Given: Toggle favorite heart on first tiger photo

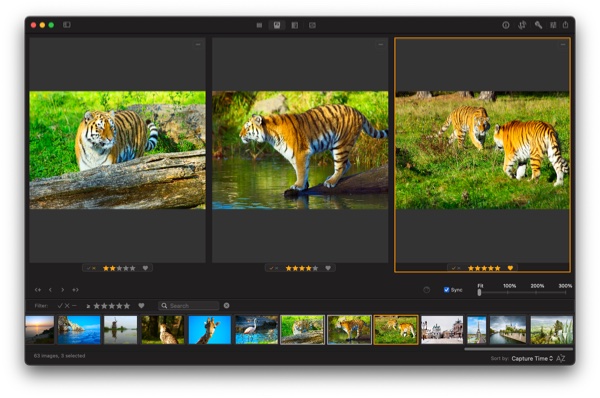Looking at the screenshot, I should point(145,268).
